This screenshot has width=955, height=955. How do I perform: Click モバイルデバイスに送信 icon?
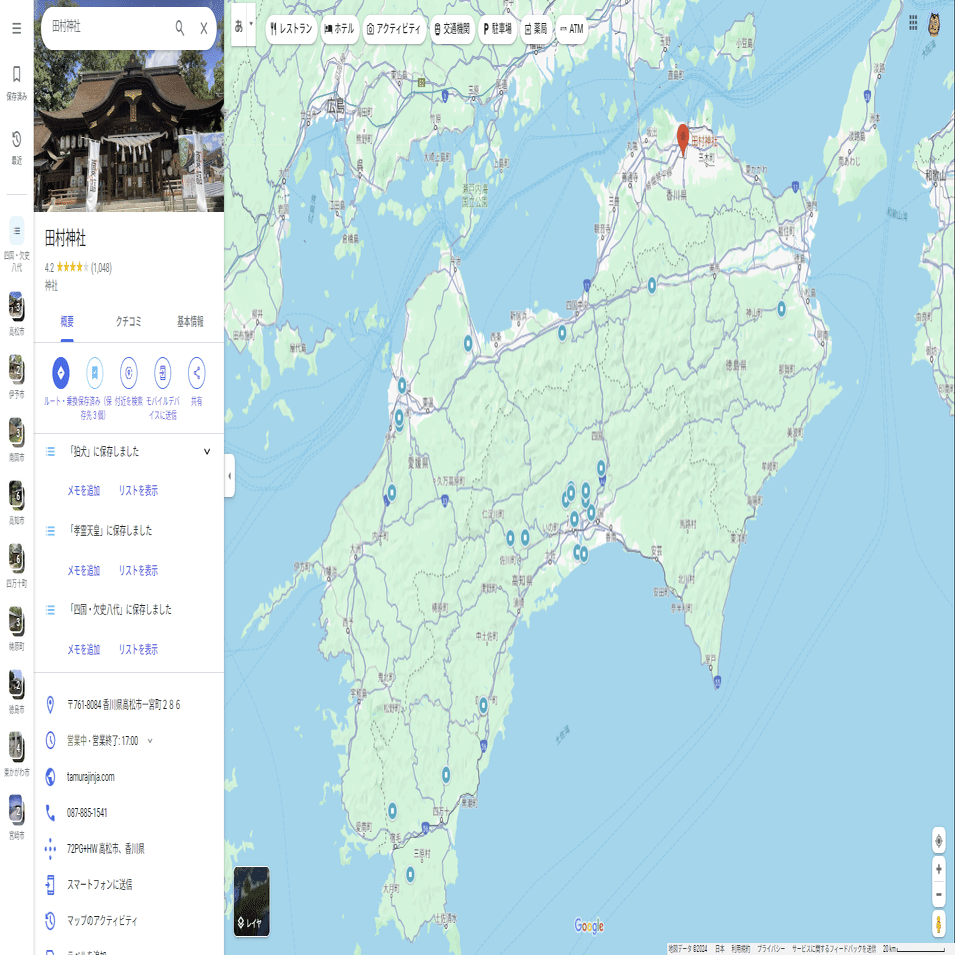pyautogui.click(x=163, y=373)
